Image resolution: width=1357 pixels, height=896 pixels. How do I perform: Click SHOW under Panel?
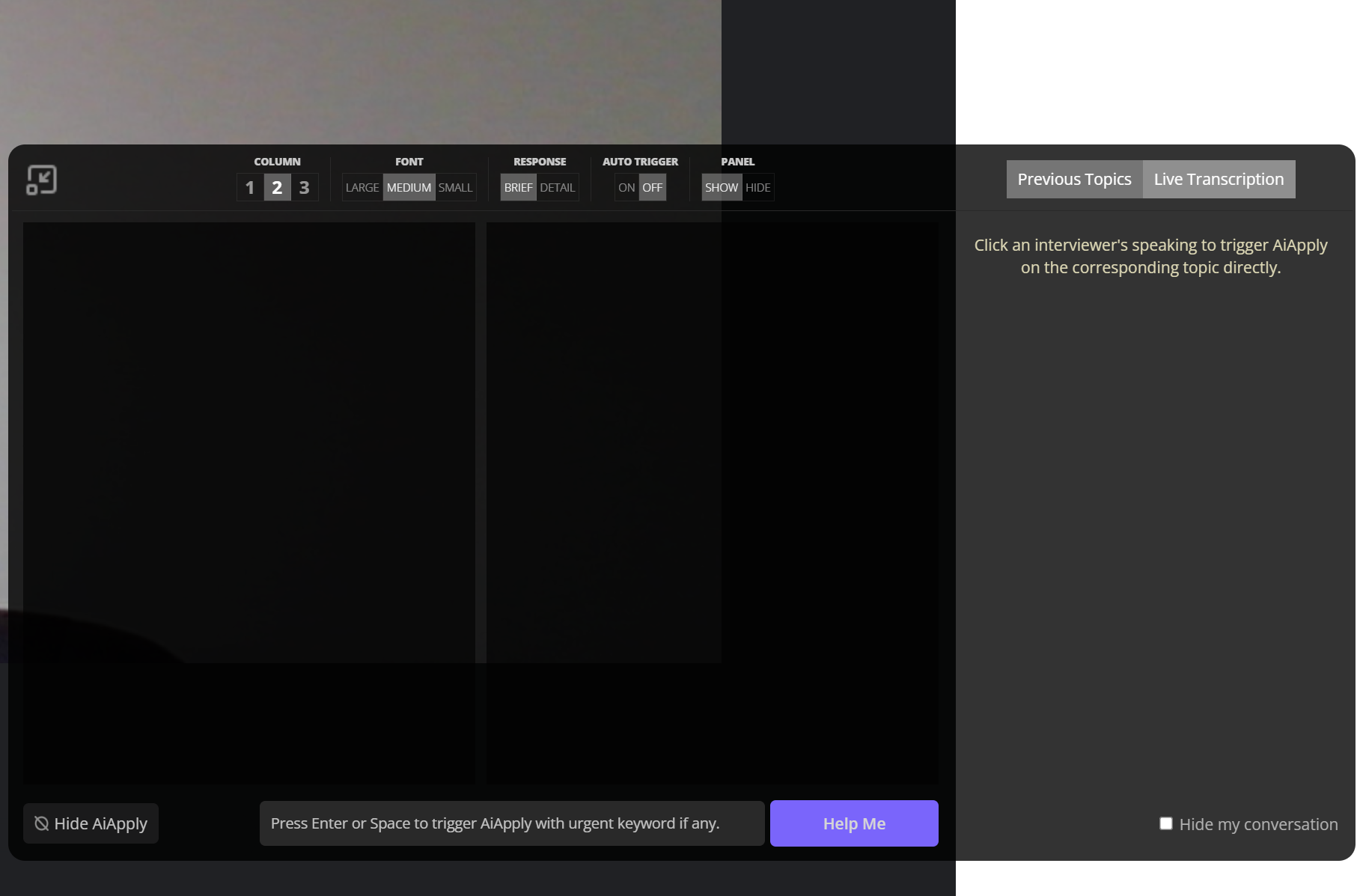pyautogui.click(x=722, y=187)
